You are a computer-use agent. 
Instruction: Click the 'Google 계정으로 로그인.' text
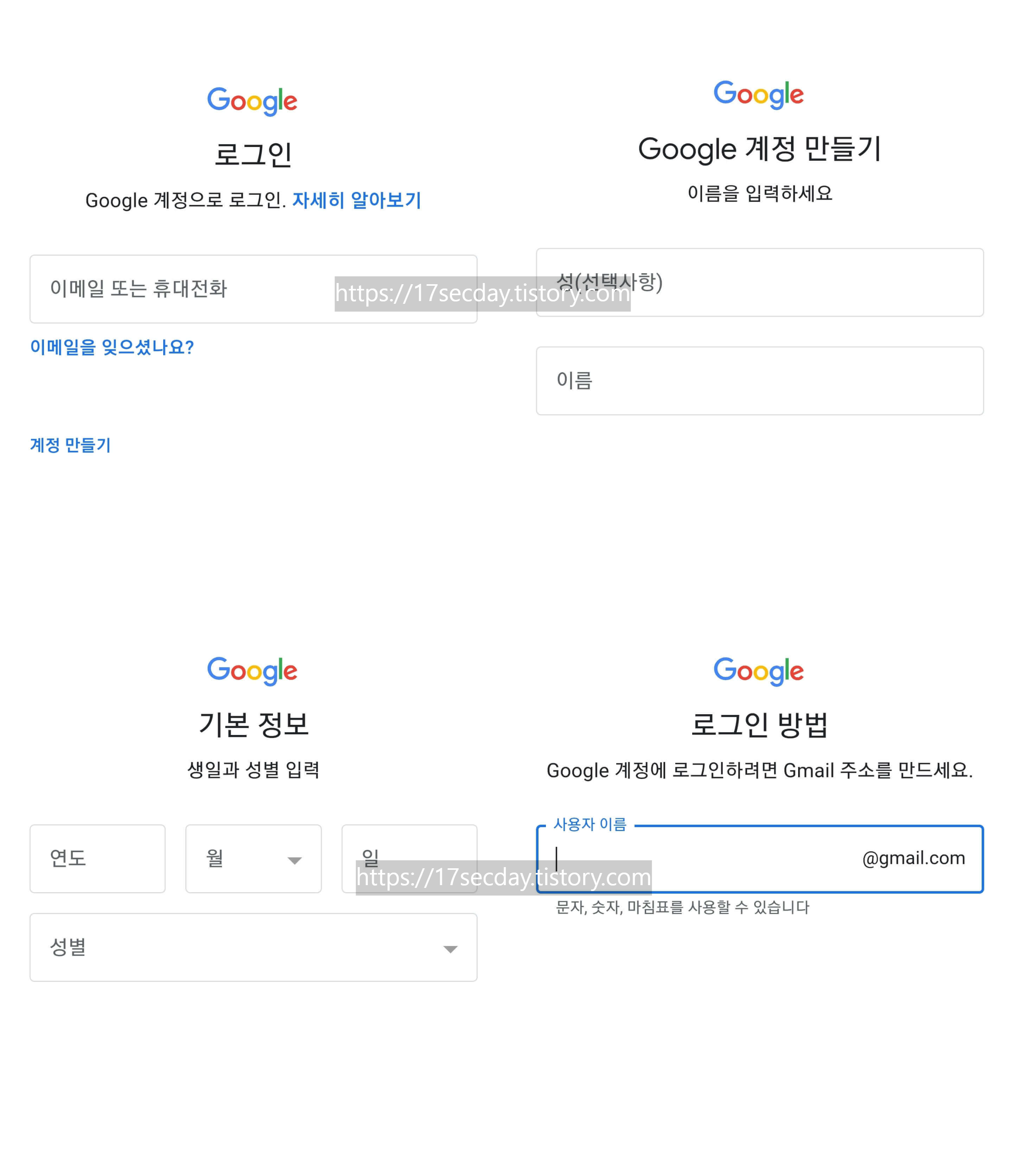pos(186,200)
